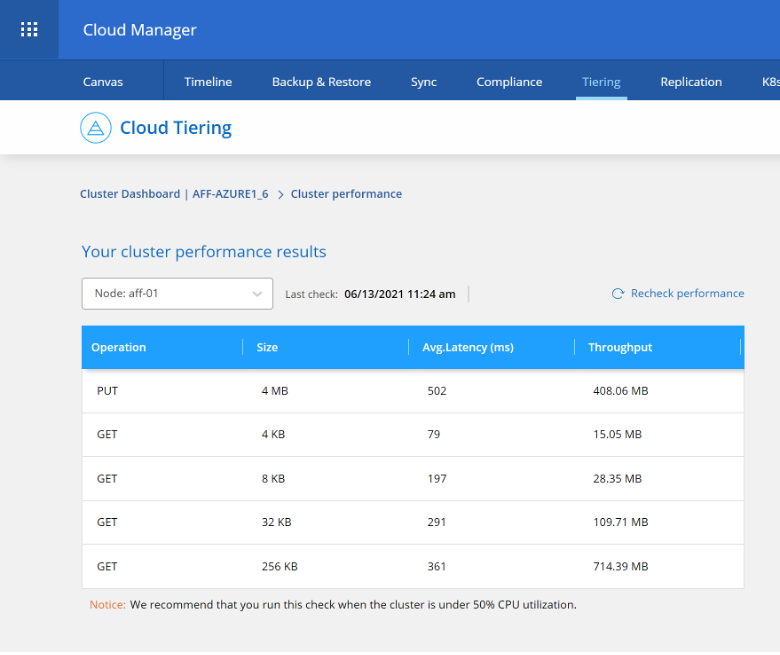Go to Backup & Restore tab

coord(321,82)
